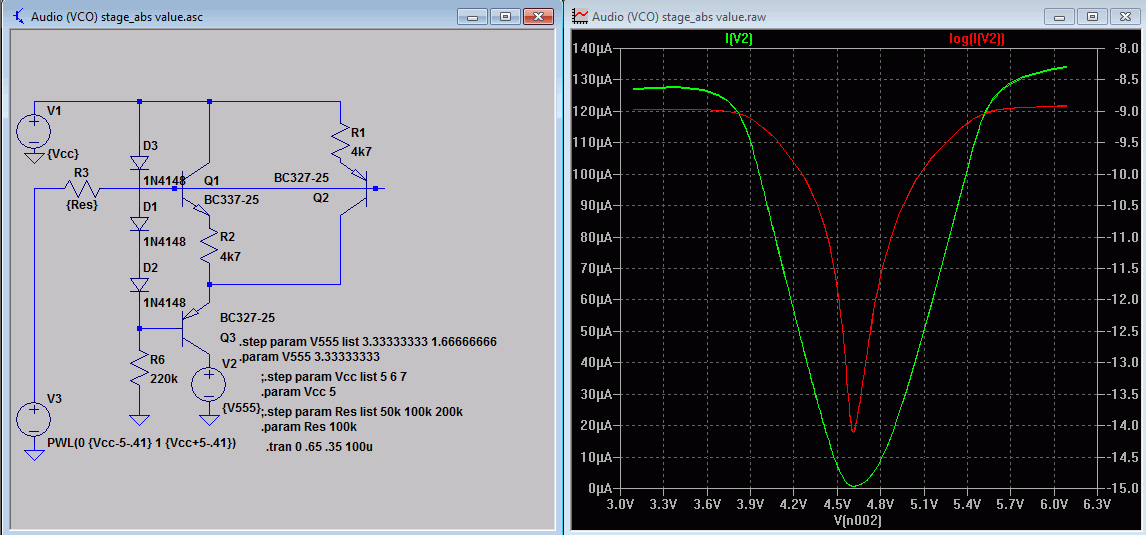This screenshot has height=535, width=1146.
Task: Click the .step param V555 list directive
Action: tap(369, 342)
